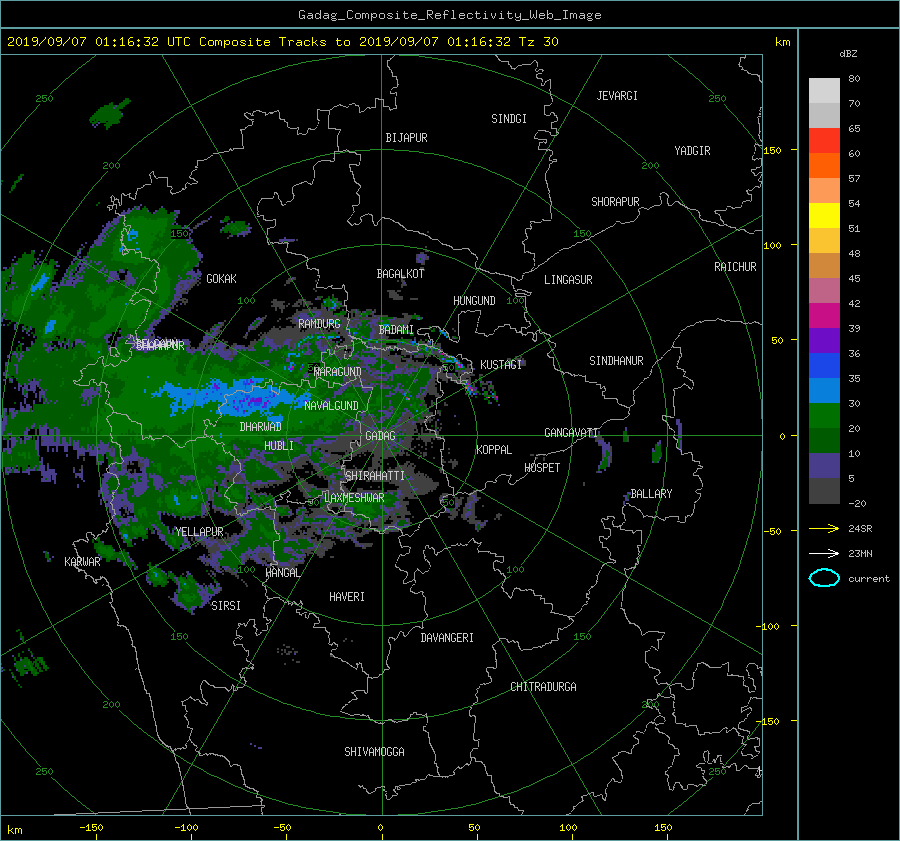Click the DHARWAD label
Image resolution: width=900 pixels, height=841 pixels.
click(x=260, y=427)
